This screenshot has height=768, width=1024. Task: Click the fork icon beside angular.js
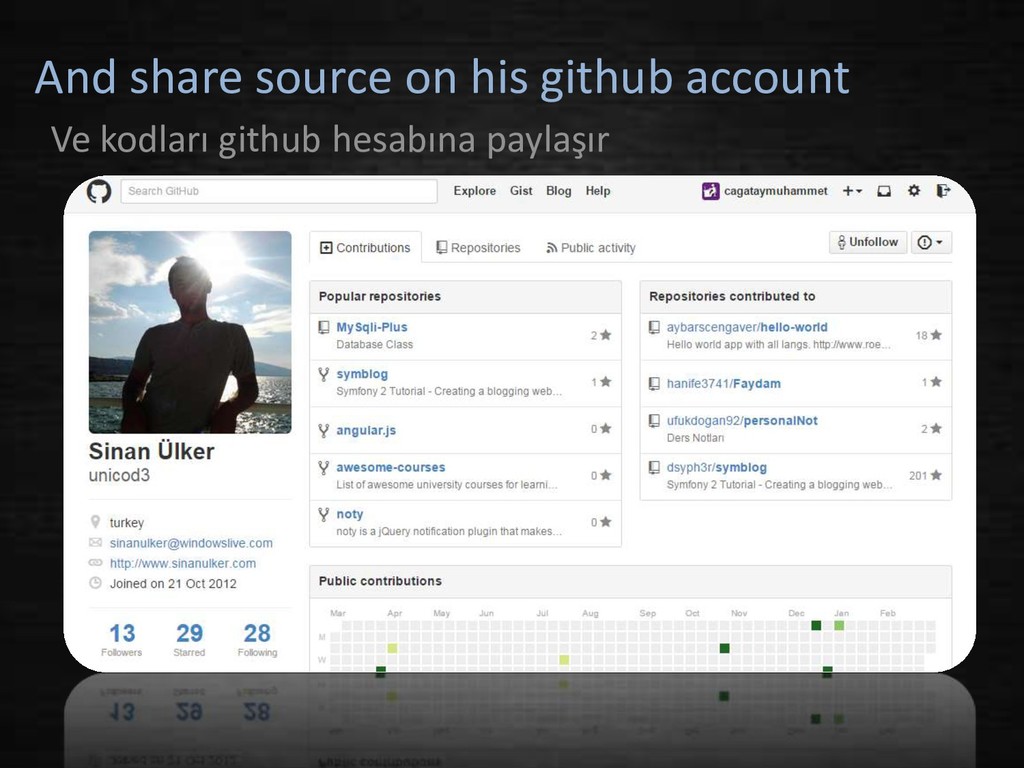pyautogui.click(x=323, y=430)
